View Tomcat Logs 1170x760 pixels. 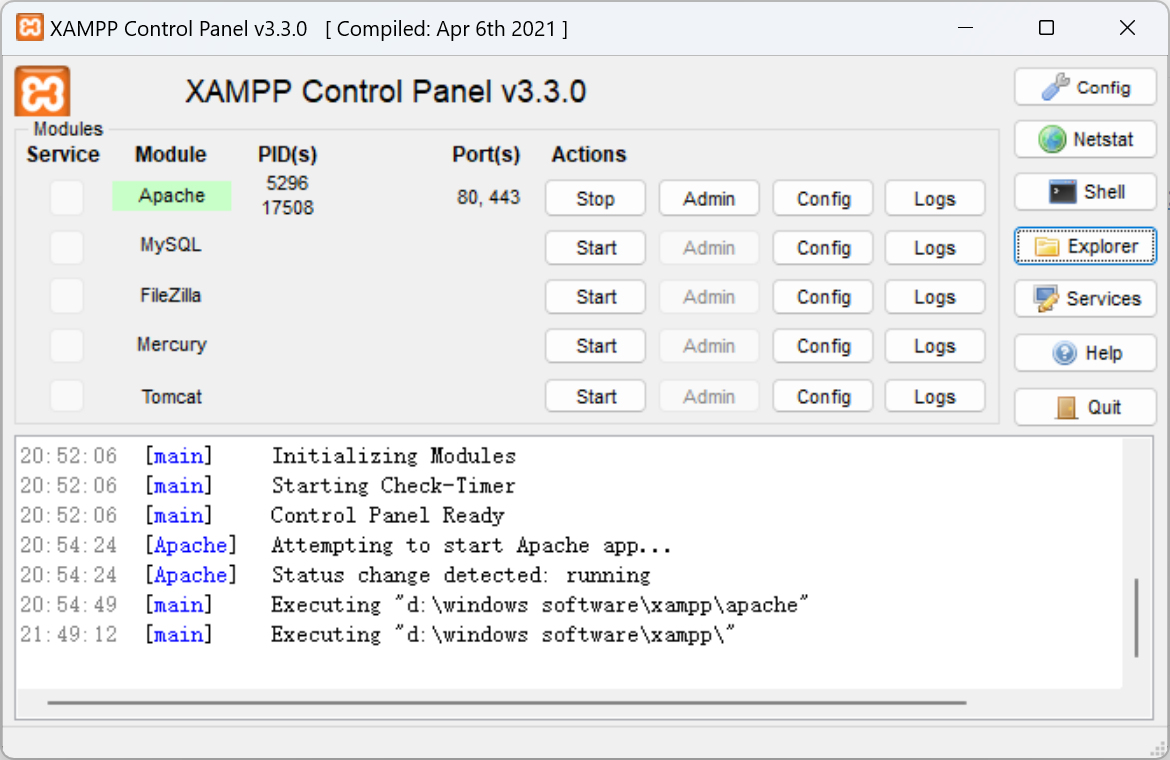tap(935, 396)
